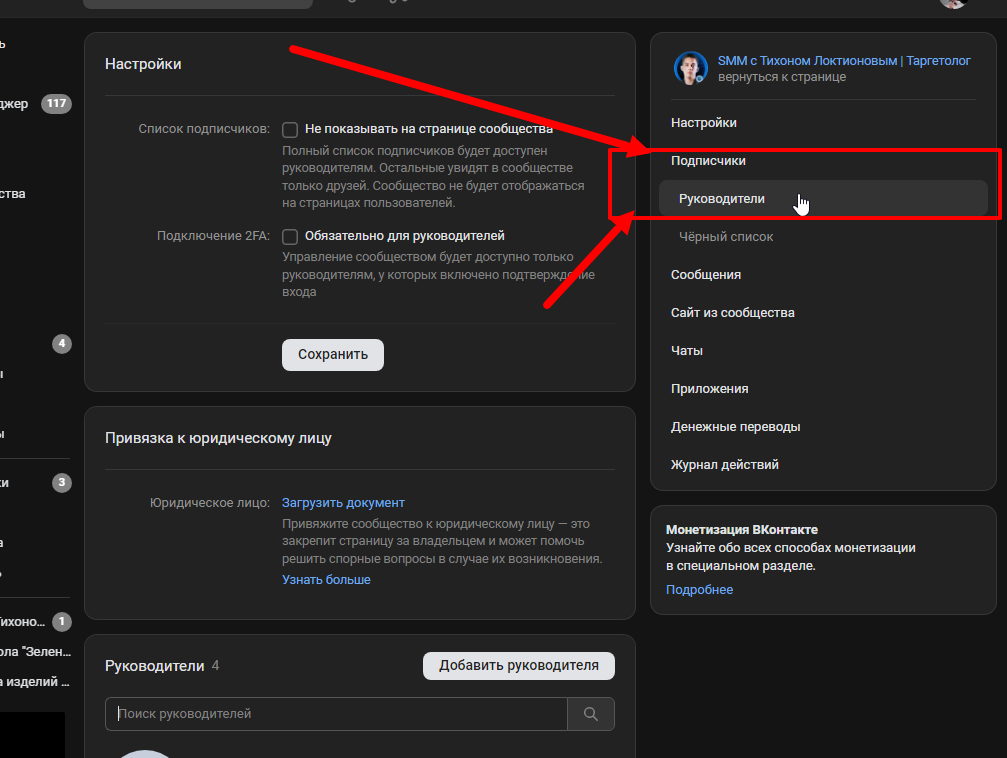The width and height of the screenshot is (1007, 758).
Task: Open Журнал действий section
Action: 724,464
